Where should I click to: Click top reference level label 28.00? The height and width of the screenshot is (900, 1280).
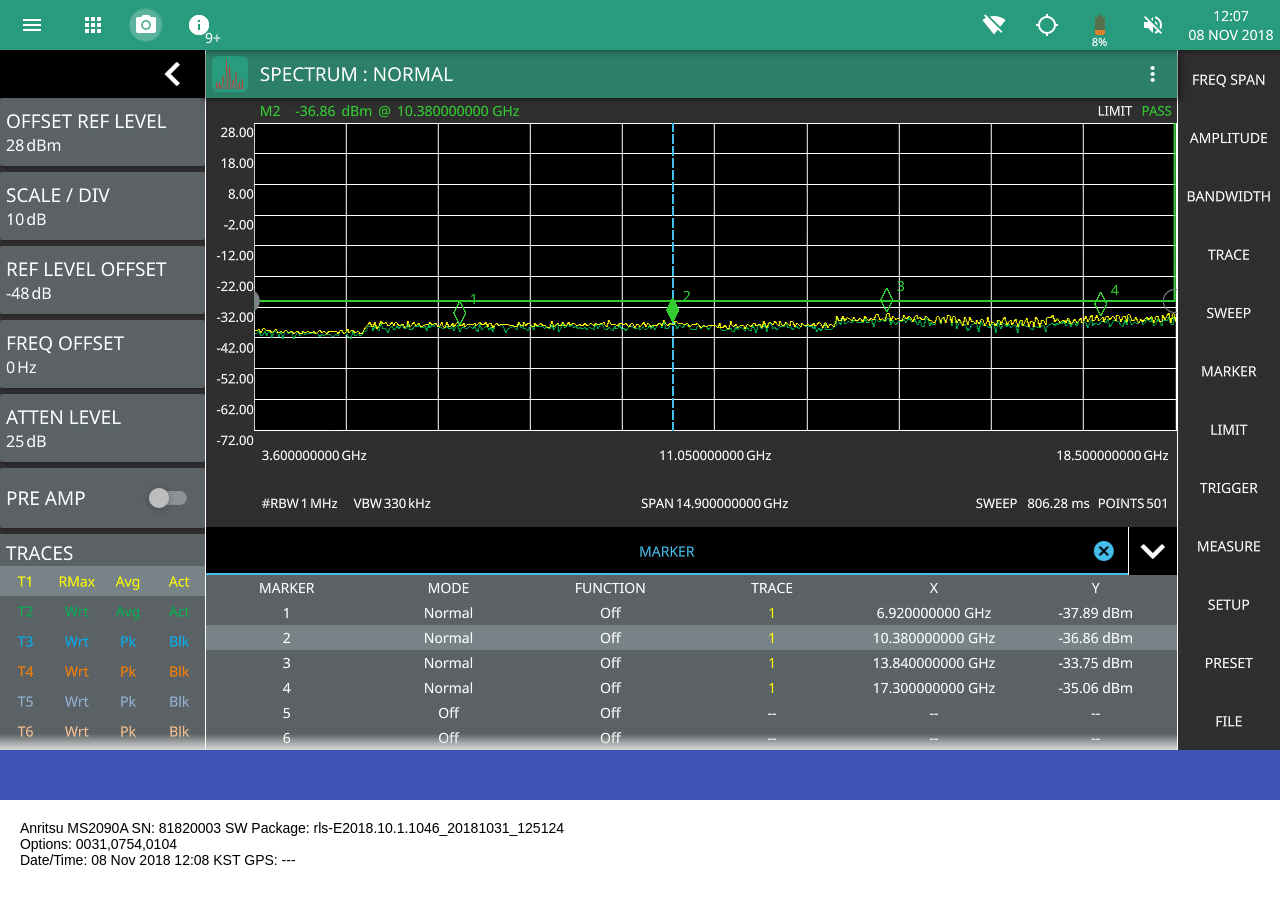[237, 132]
